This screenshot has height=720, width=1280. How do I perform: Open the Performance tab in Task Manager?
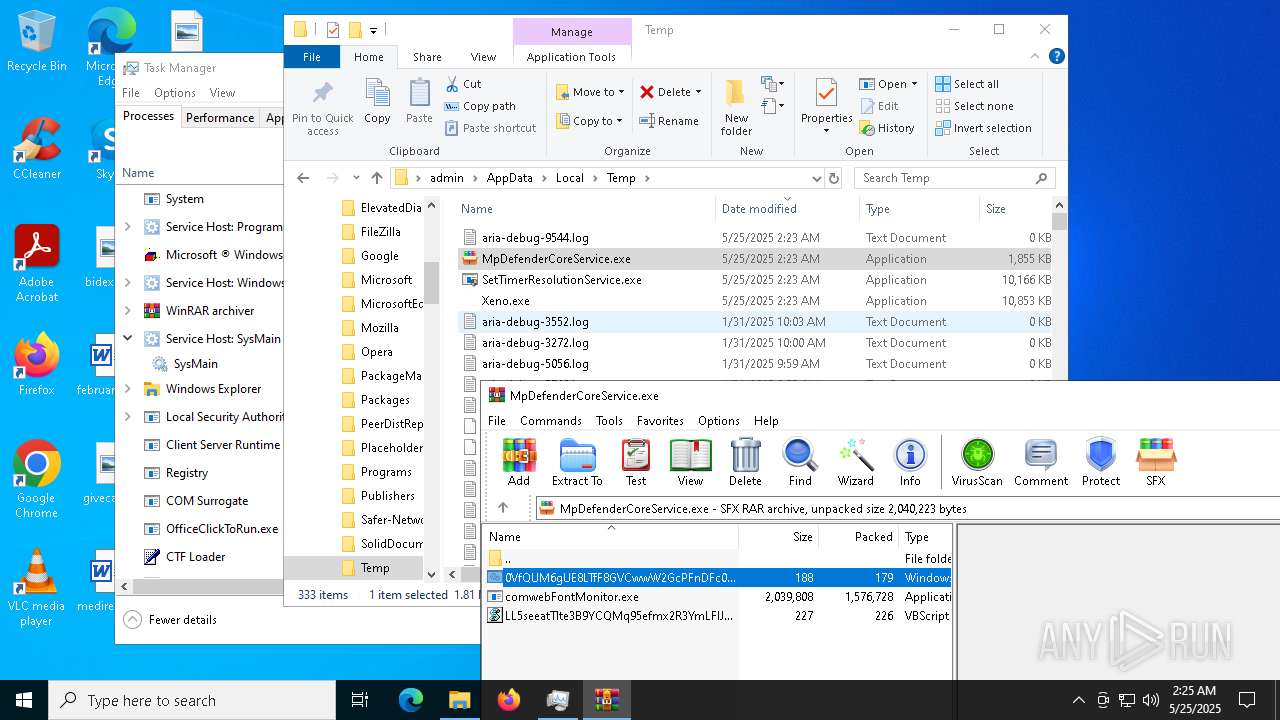pyautogui.click(x=220, y=117)
